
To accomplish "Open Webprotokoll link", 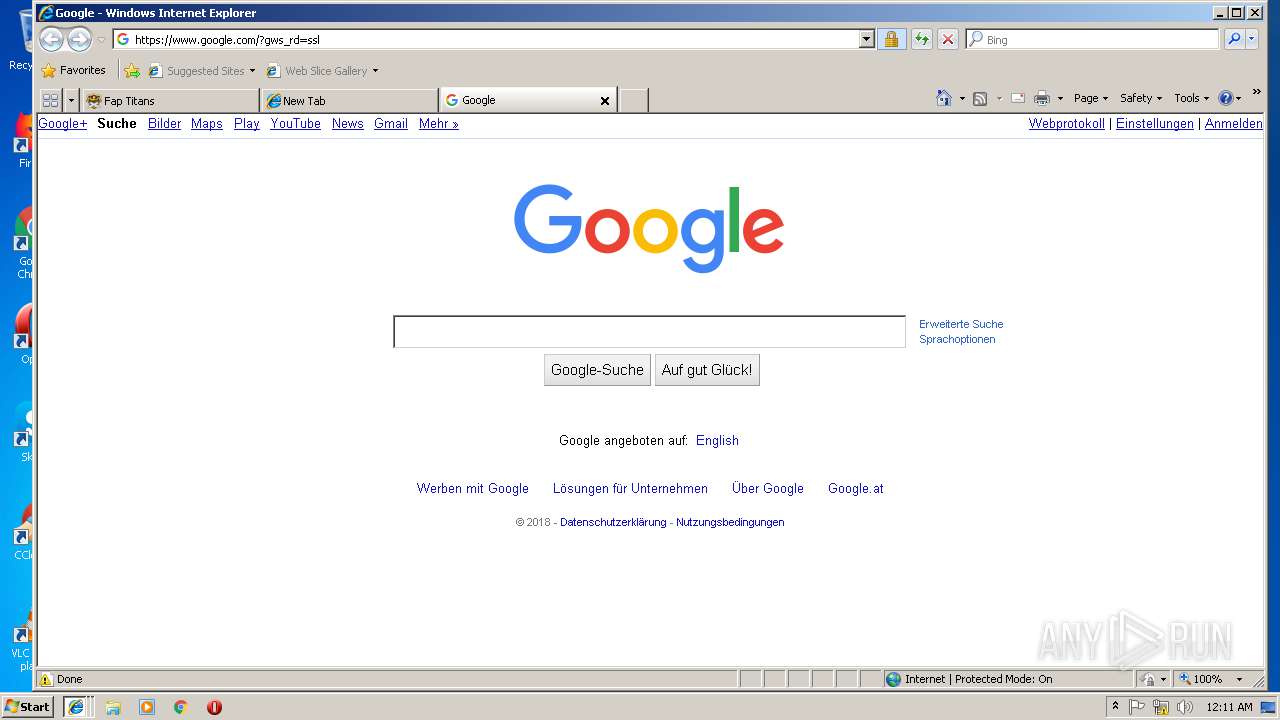I will coord(1067,124).
